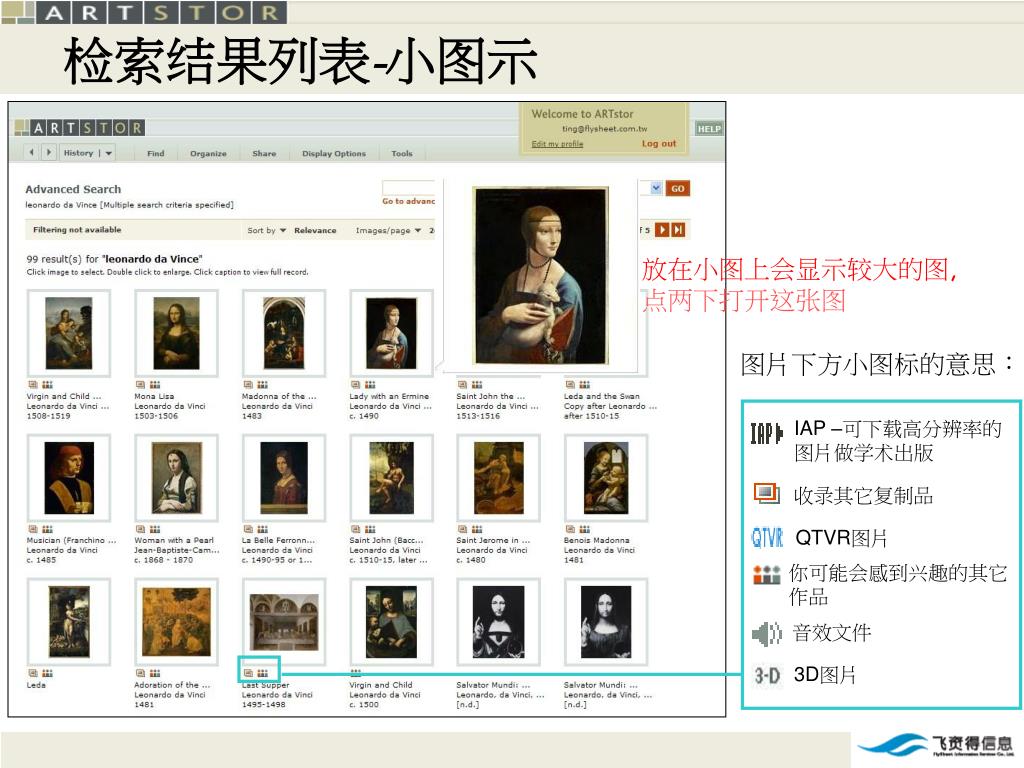1024x768 pixels.
Task: Click related works icon under Adoration of the Magi
Action: [155, 673]
